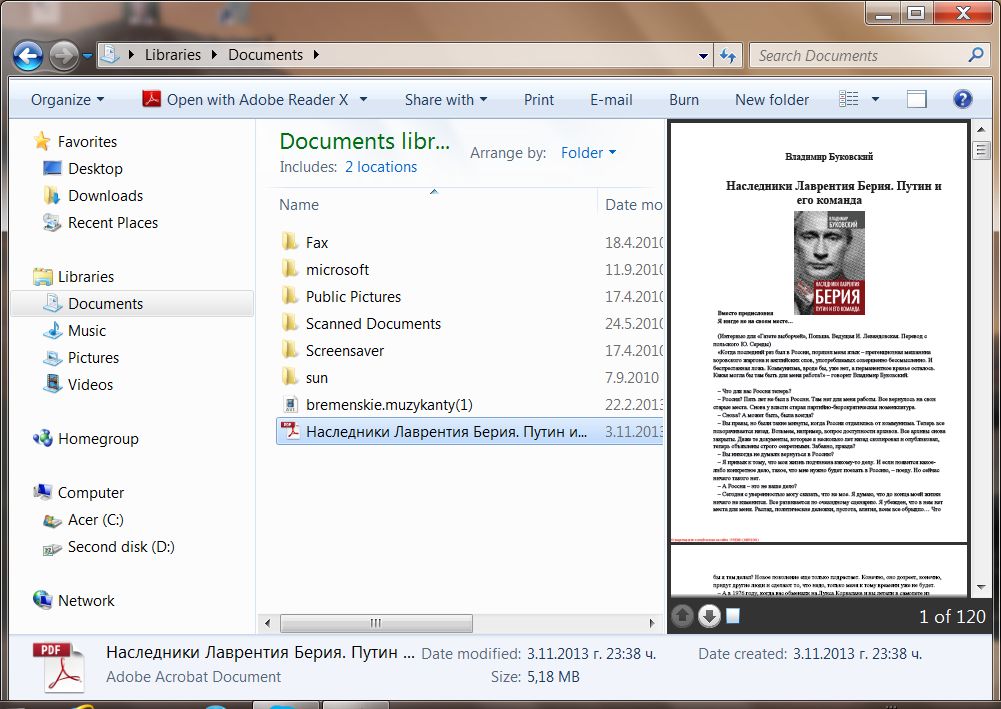The image size is (1001, 709).
Task: Expand the address bar history dropdown
Action: coord(703,56)
